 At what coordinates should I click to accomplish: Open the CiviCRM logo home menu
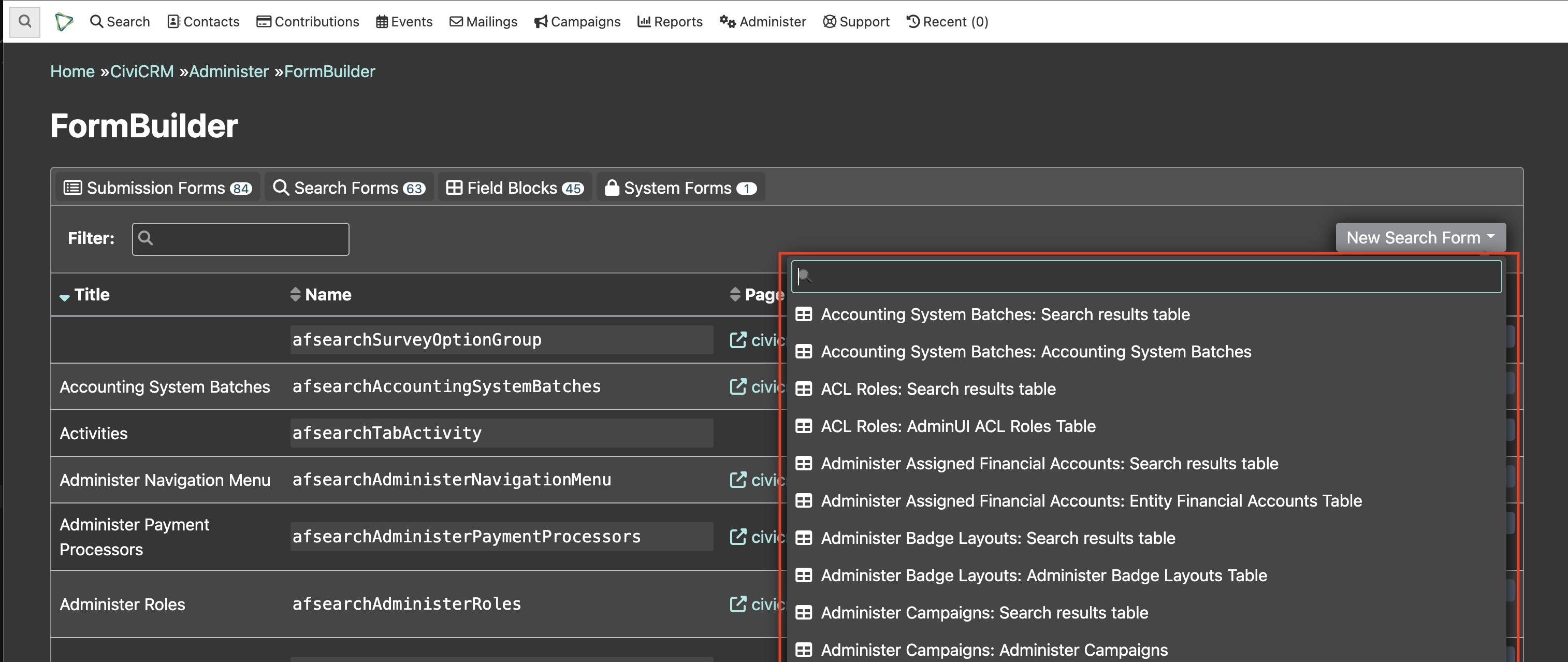64,22
